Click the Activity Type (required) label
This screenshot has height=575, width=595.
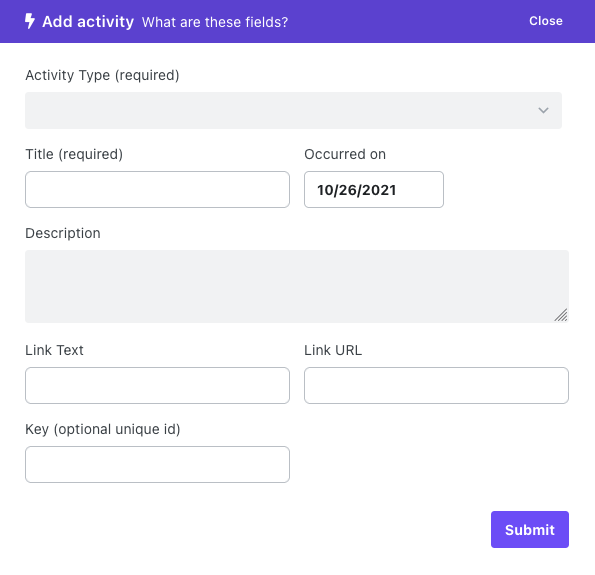[102, 75]
